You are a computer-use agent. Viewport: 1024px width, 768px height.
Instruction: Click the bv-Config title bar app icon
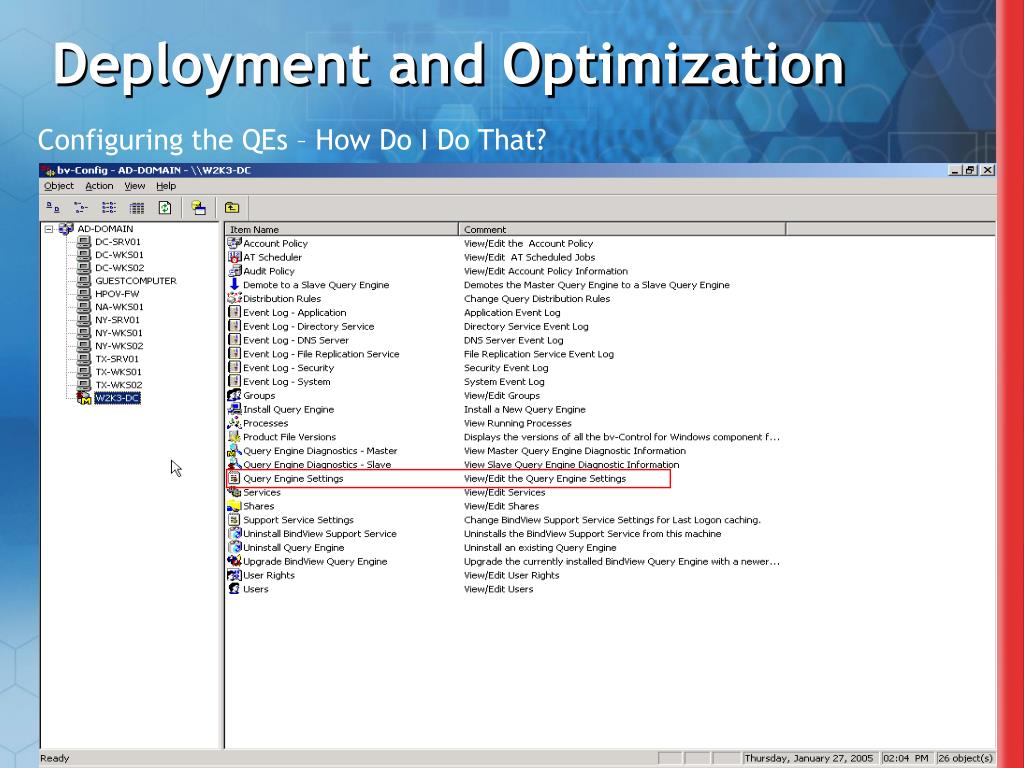point(48,170)
